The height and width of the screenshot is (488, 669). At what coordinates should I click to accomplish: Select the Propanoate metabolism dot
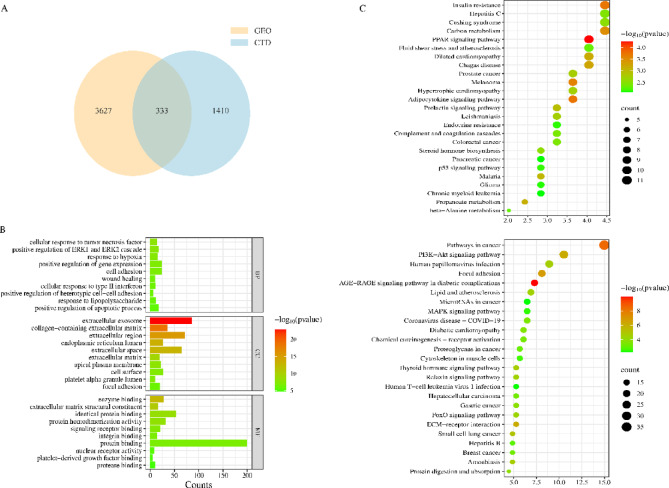pos(525,201)
